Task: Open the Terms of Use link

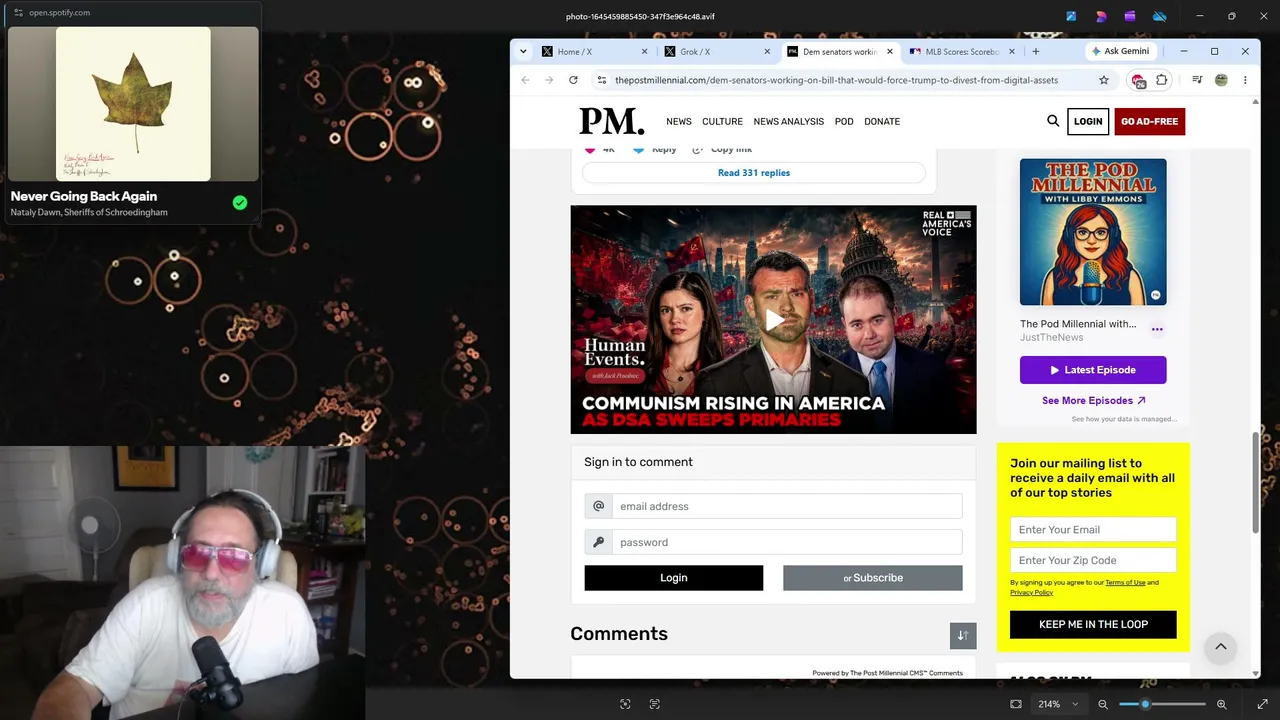Action: click(1125, 582)
